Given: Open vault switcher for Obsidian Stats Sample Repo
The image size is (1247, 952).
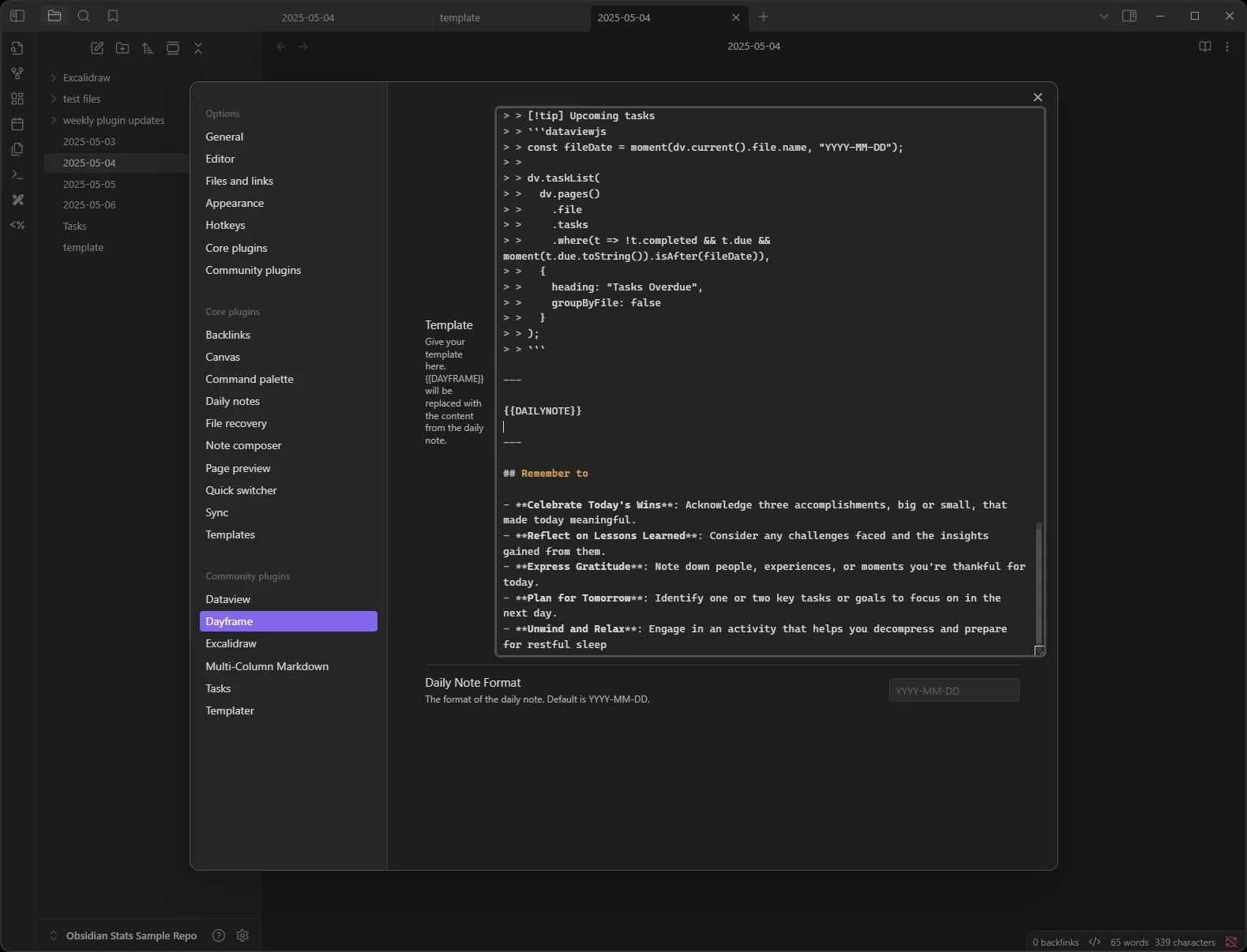Looking at the screenshot, I should click(124, 935).
